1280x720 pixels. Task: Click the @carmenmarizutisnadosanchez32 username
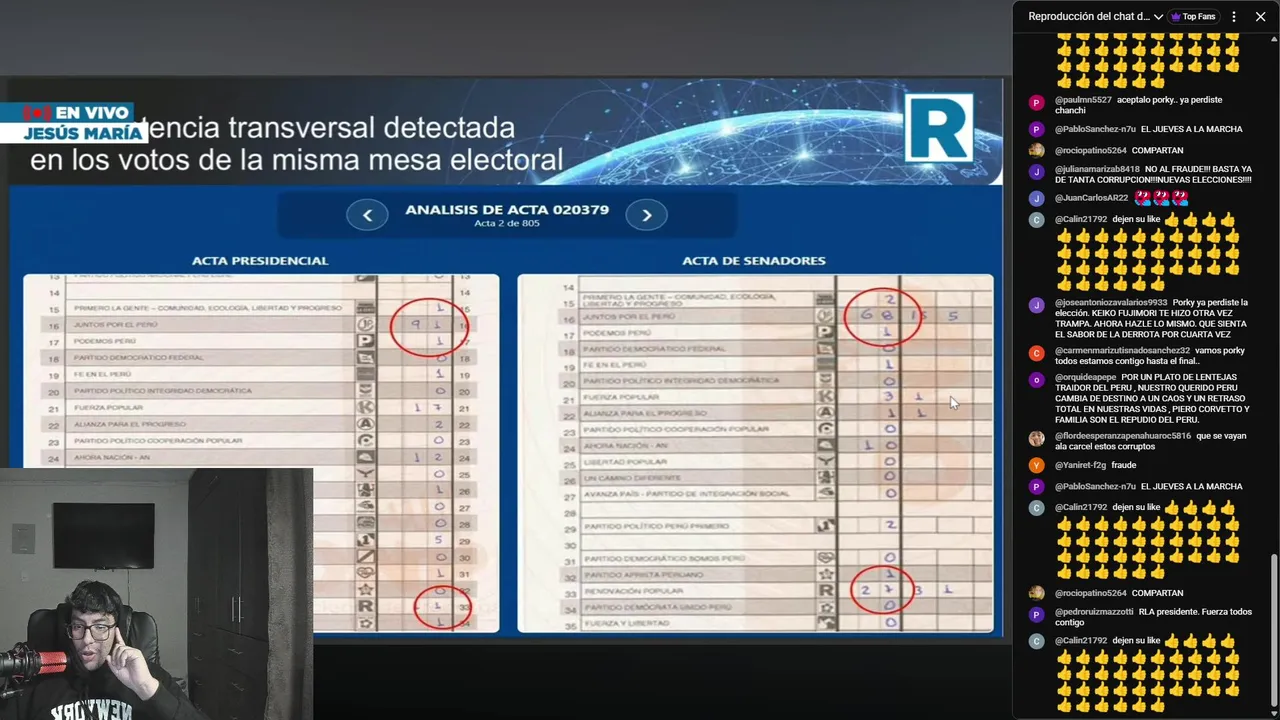tap(1122, 350)
